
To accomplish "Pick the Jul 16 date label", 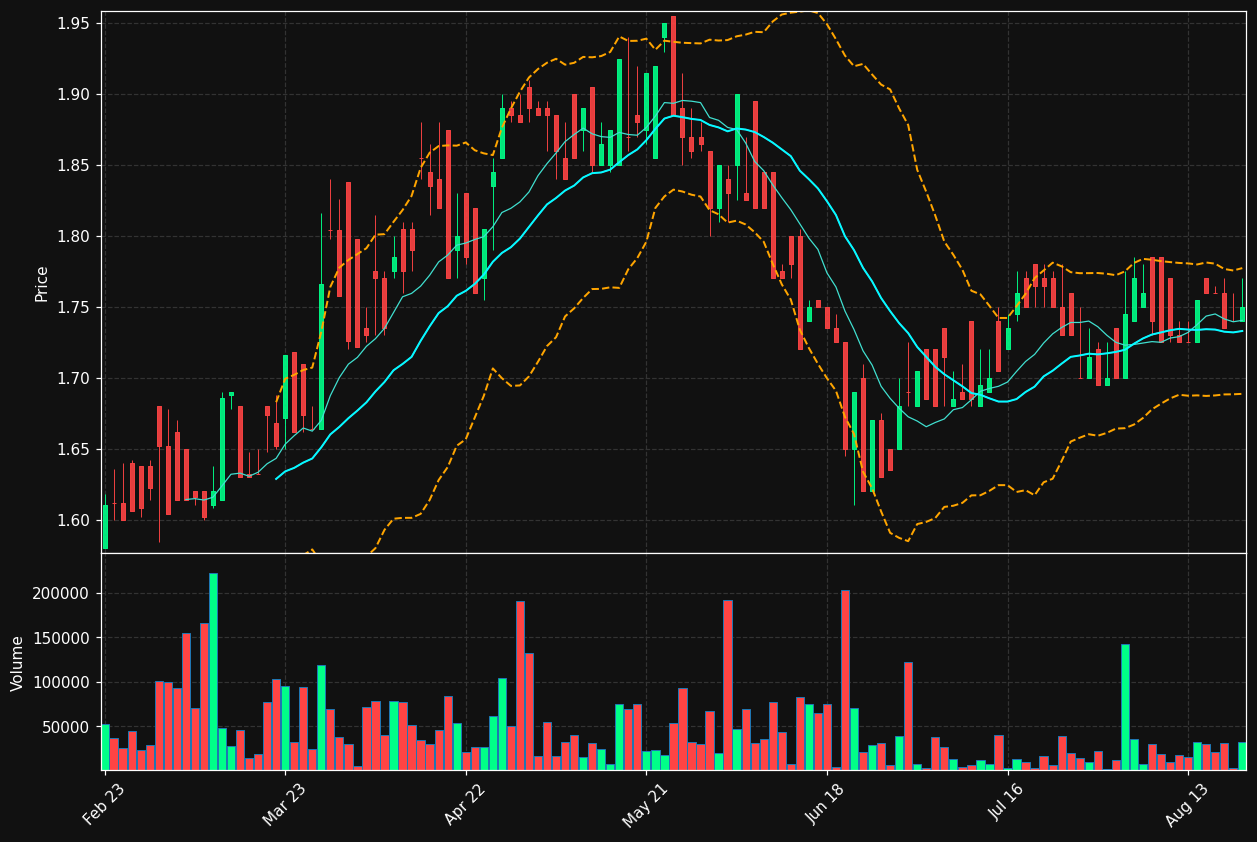I will (x=1007, y=804).
